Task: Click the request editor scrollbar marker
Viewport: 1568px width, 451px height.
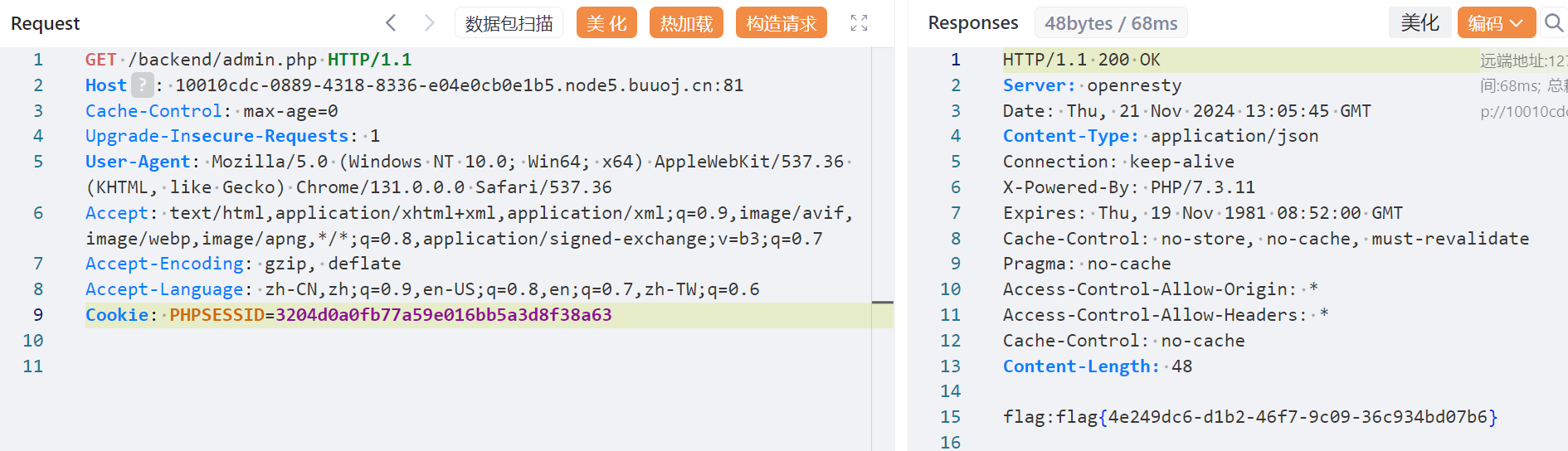Action: [x=882, y=303]
